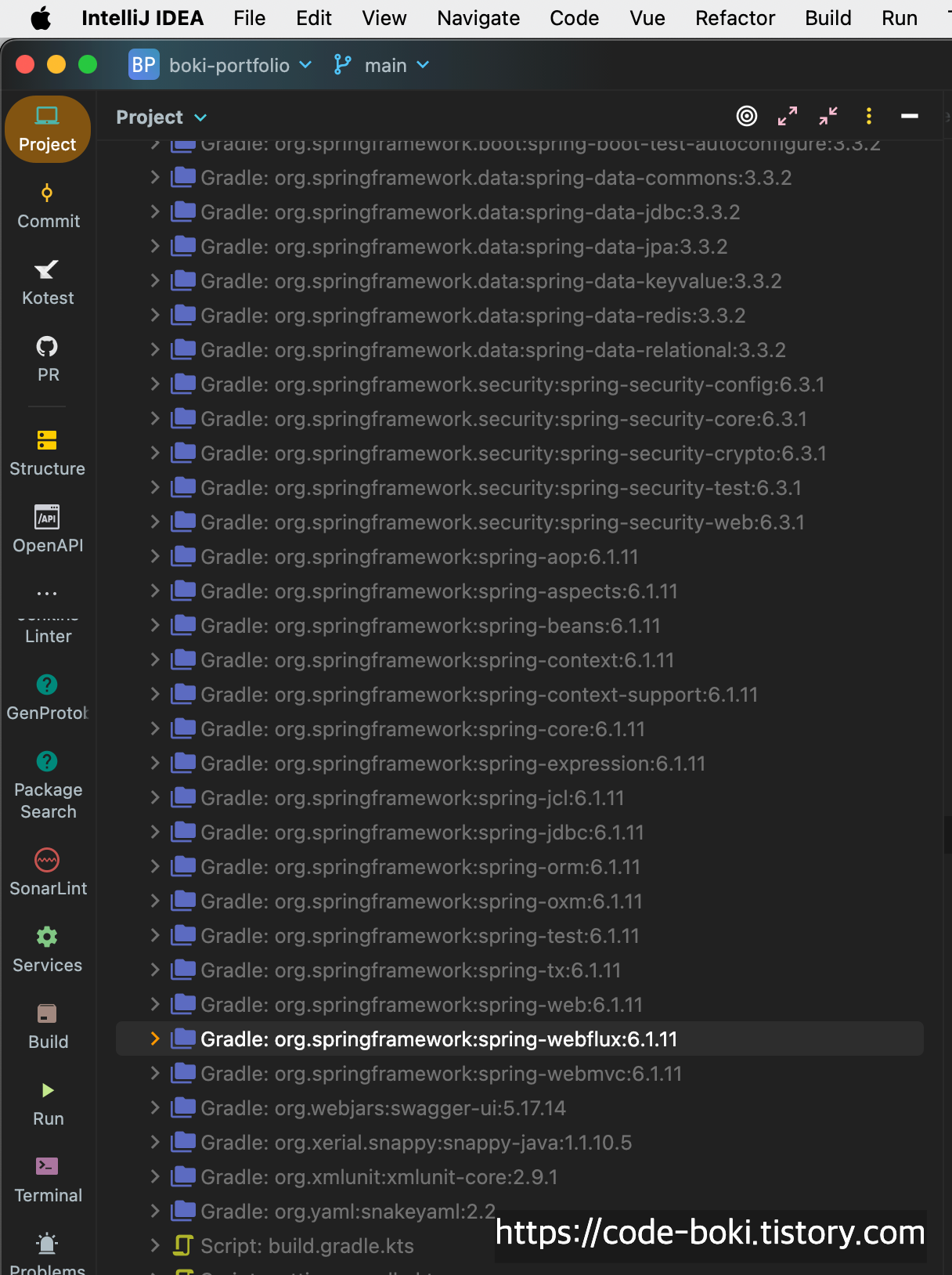Open the IntelliJ IDEA application menu
The image size is (952, 1275).
pos(142,18)
